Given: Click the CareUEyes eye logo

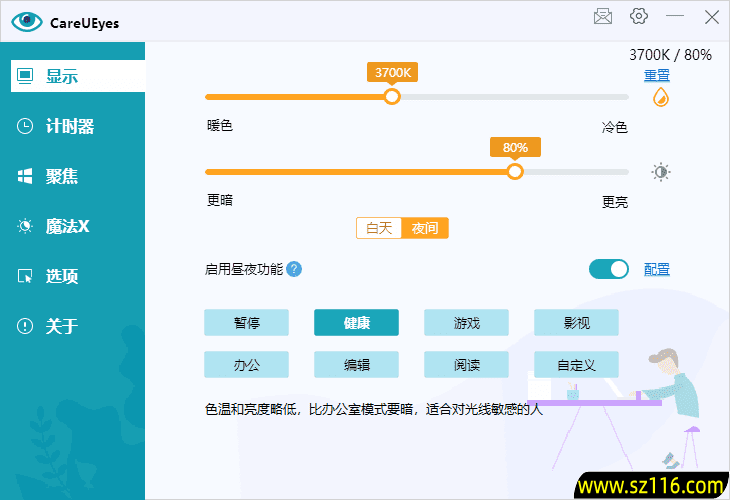Looking at the screenshot, I should coord(27,20).
